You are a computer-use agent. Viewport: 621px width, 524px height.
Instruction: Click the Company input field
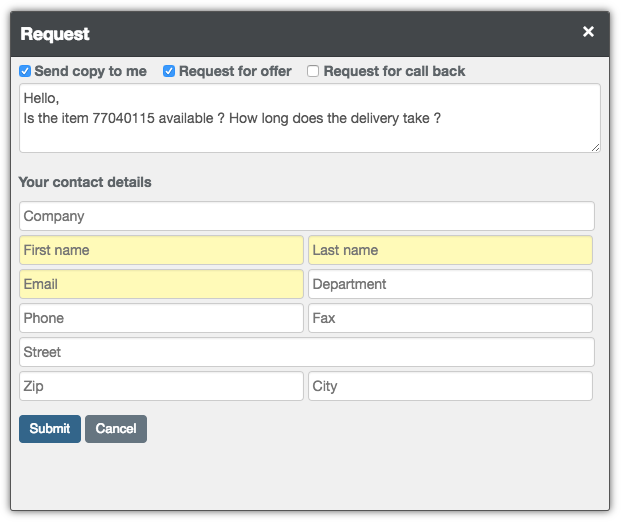pyautogui.click(x=306, y=216)
